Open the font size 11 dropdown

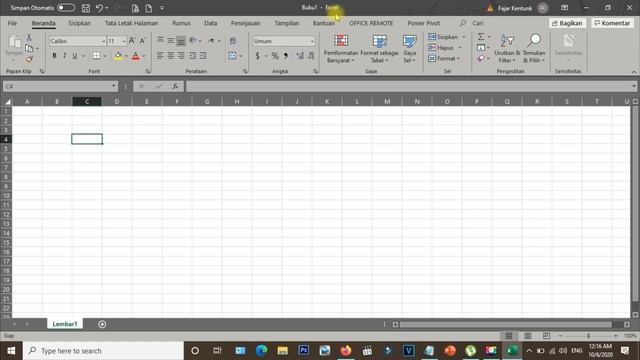124,41
